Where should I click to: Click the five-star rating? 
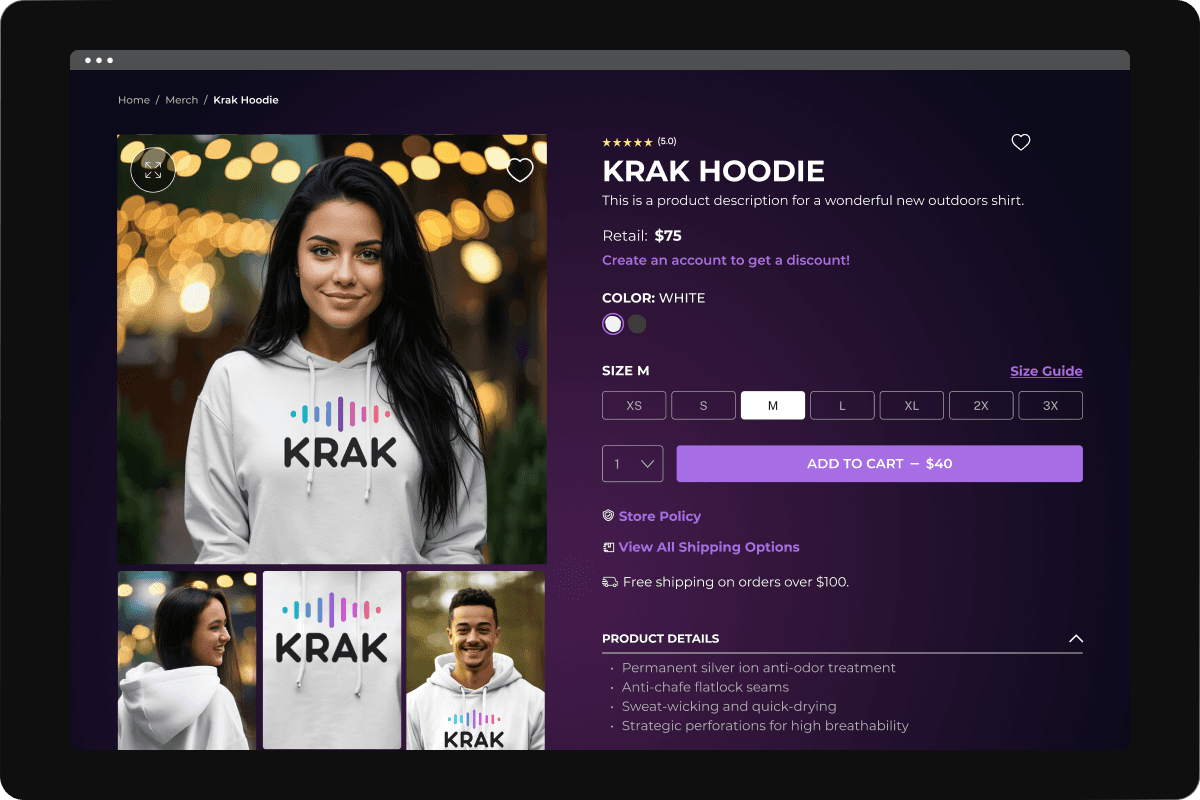pos(627,142)
